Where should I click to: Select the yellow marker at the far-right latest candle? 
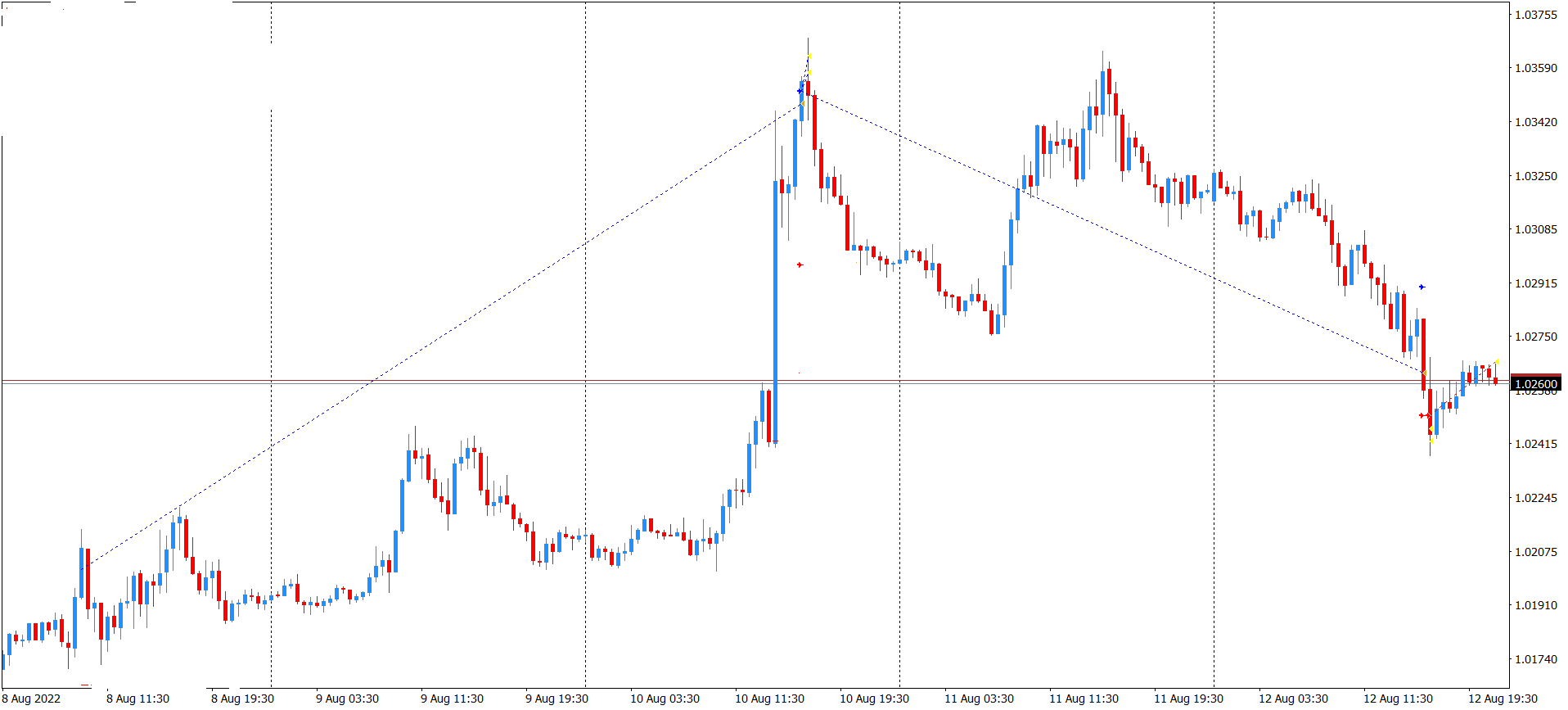(1497, 361)
